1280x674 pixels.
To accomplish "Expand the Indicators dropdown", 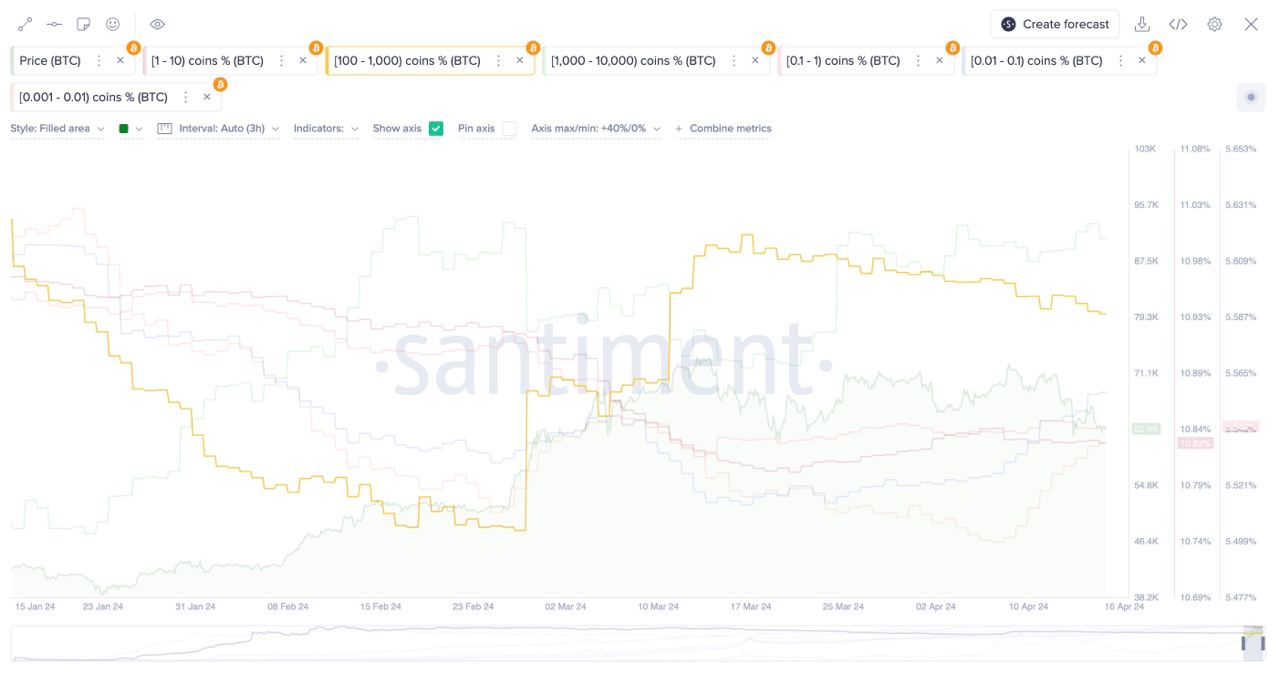I will click(325, 128).
